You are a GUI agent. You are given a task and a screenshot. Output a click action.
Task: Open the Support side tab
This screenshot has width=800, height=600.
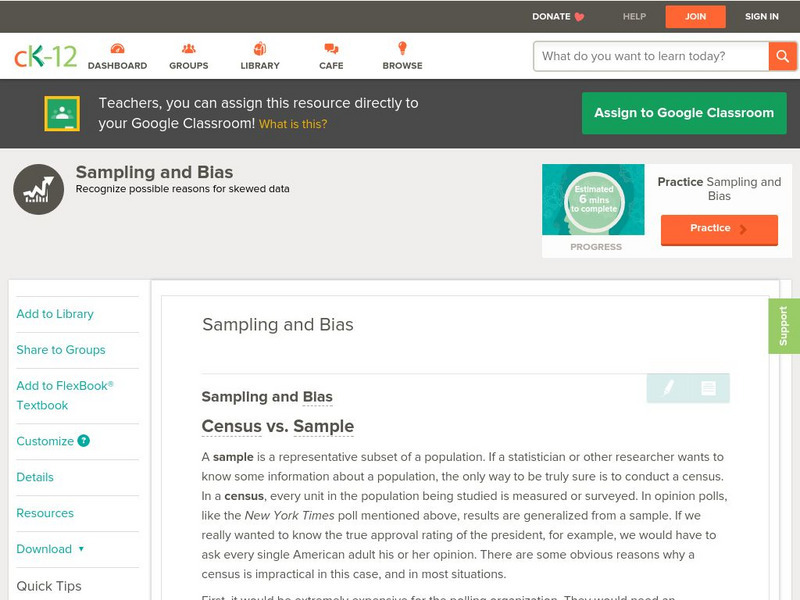click(783, 326)
